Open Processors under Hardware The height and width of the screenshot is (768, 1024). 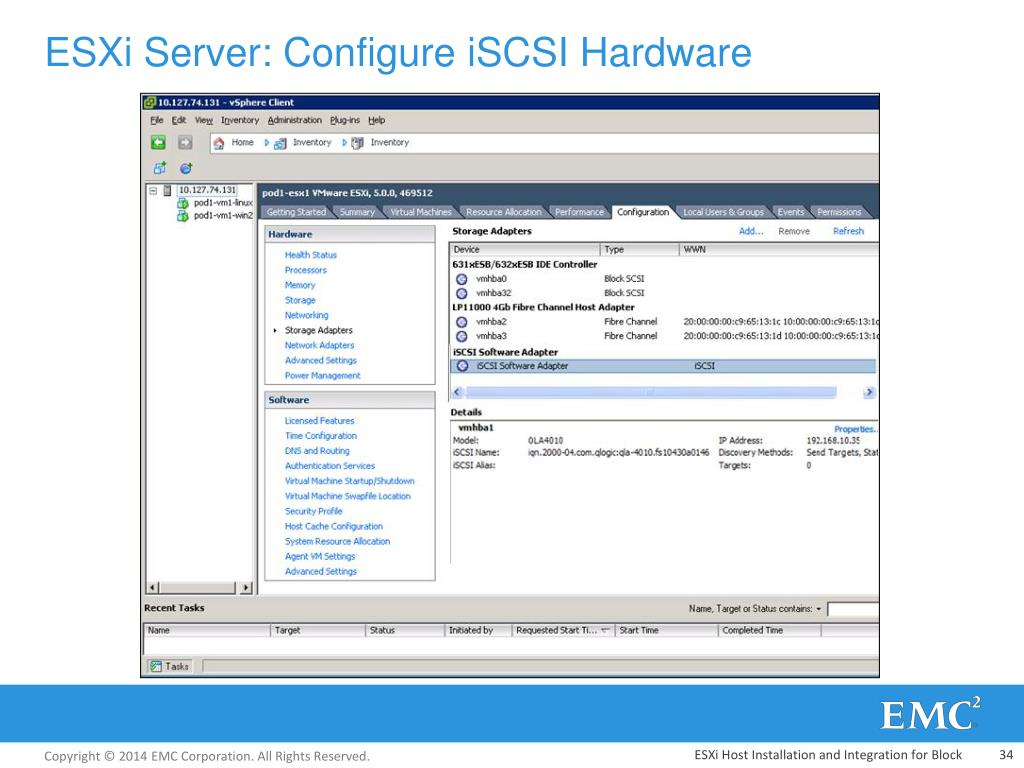[306, 270]
